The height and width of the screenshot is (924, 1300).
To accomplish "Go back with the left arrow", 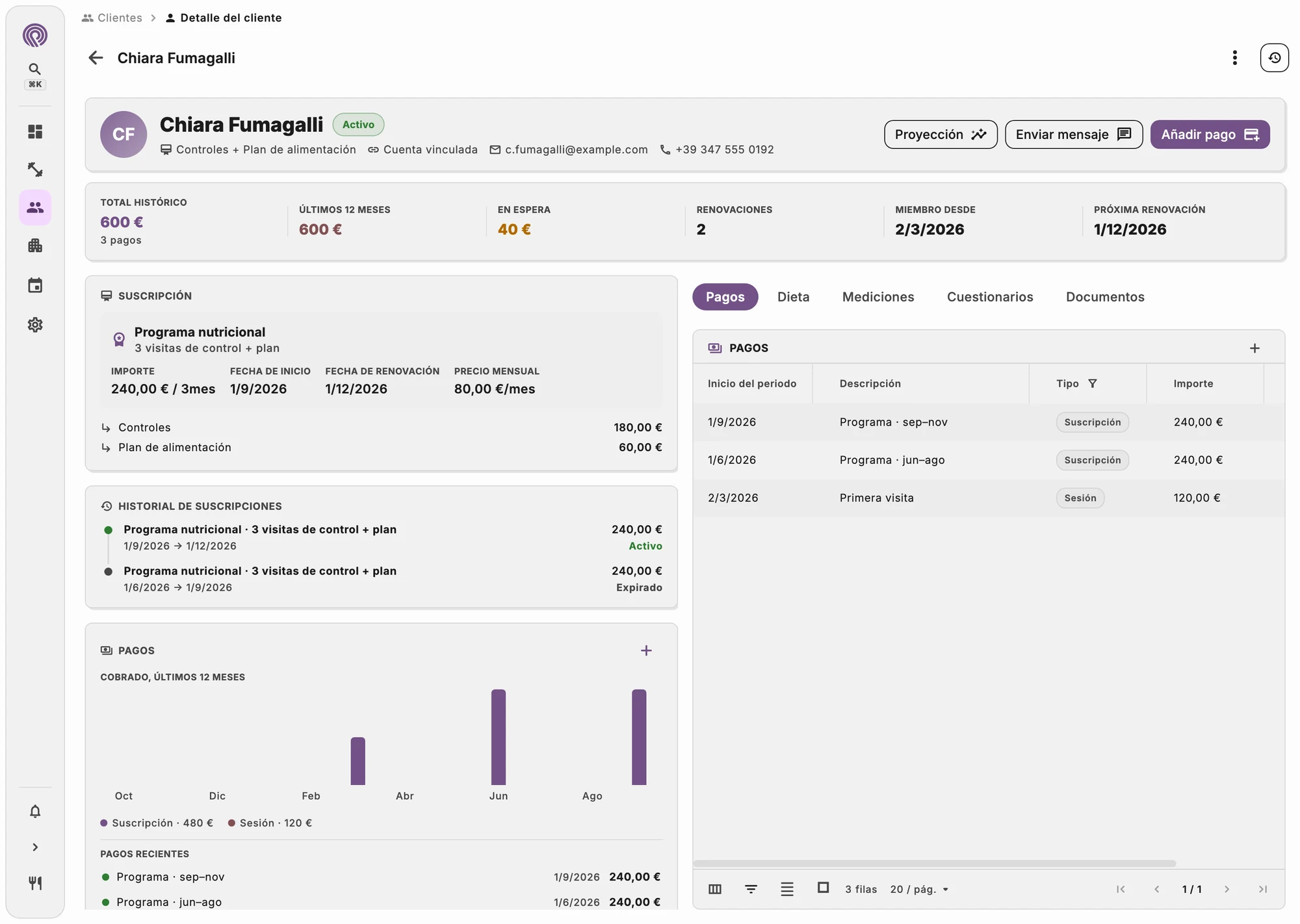I will 96,58.
